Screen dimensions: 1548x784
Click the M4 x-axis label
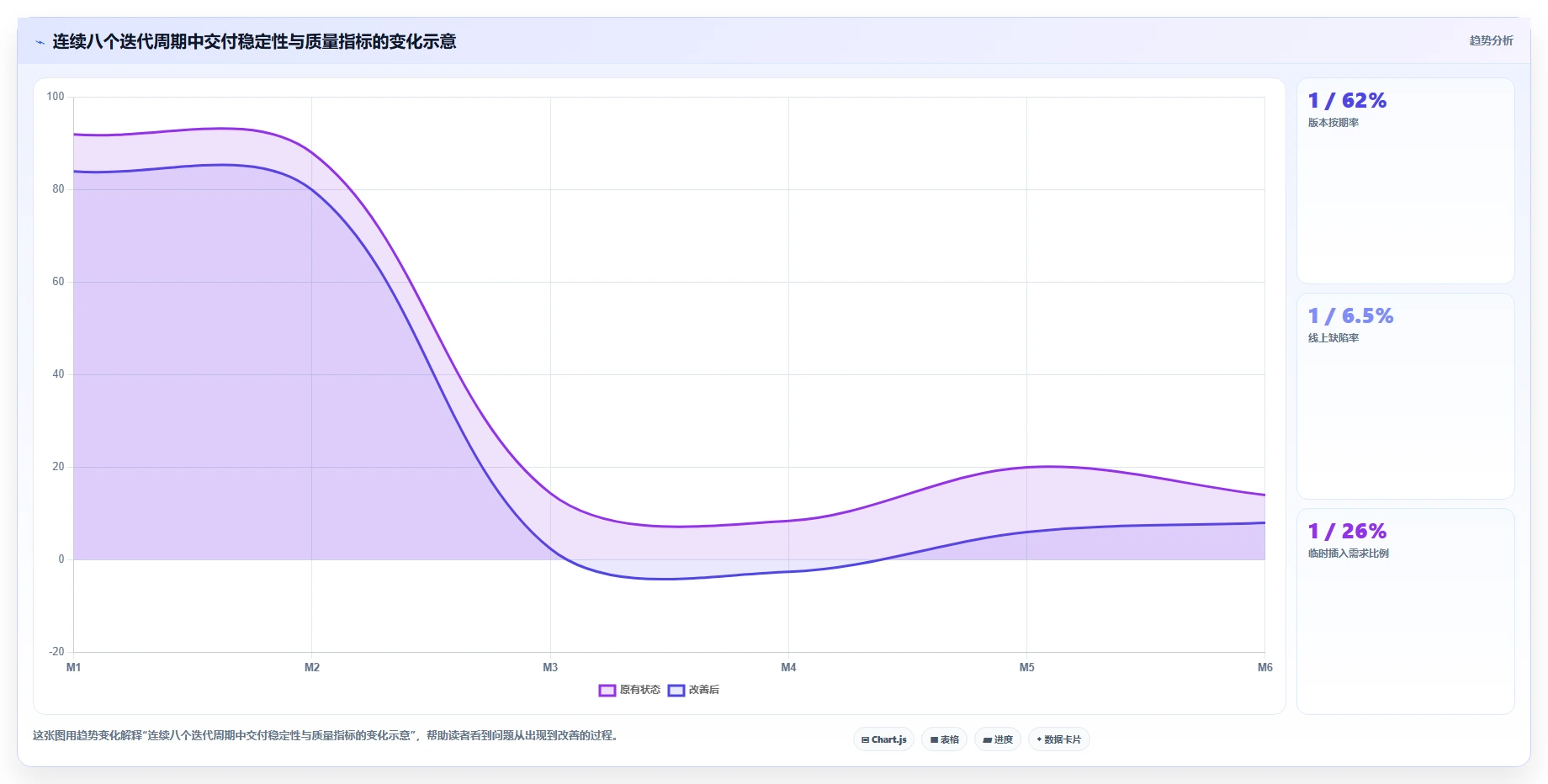point(788,667)
